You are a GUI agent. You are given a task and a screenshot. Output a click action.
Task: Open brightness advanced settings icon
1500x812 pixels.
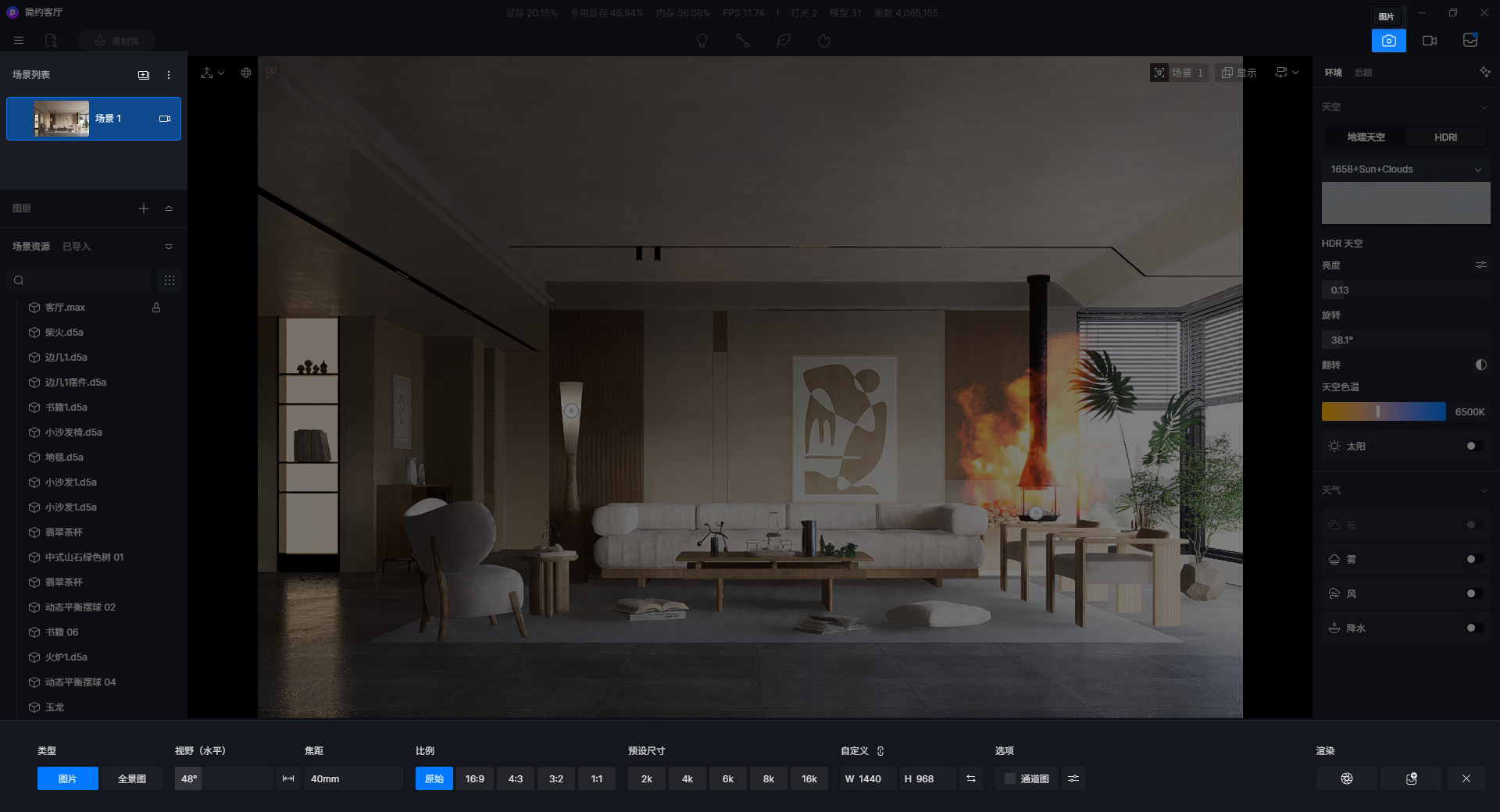[1480, 265]
